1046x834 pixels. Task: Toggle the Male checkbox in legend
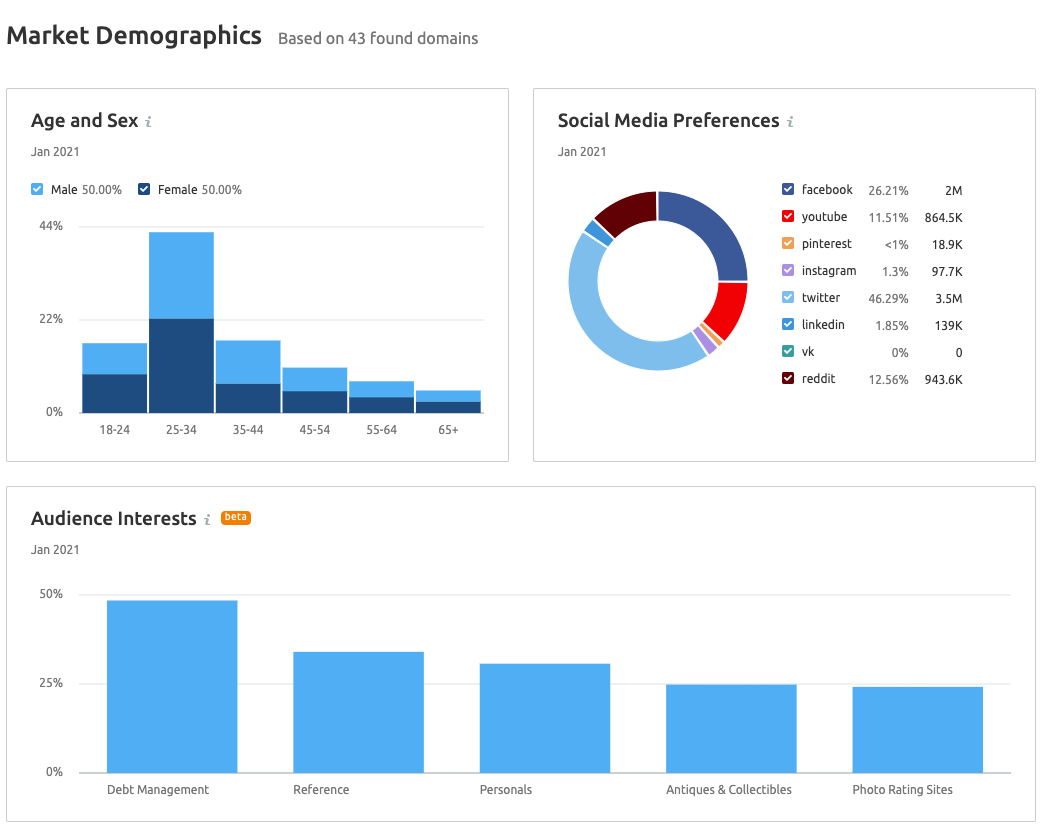point(38,190)
